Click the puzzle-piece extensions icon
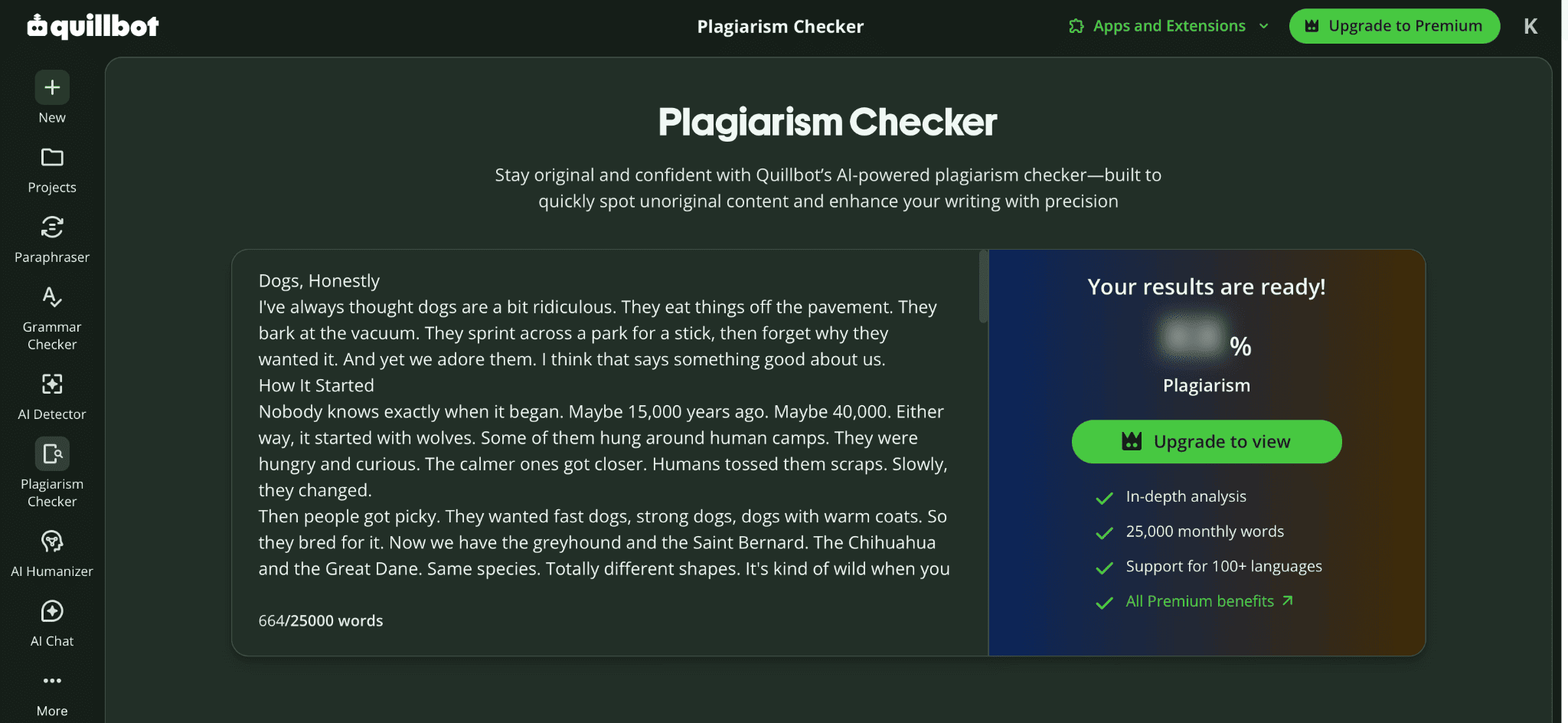This screenshot has width=1568, height=723. tap(1076, 26)
